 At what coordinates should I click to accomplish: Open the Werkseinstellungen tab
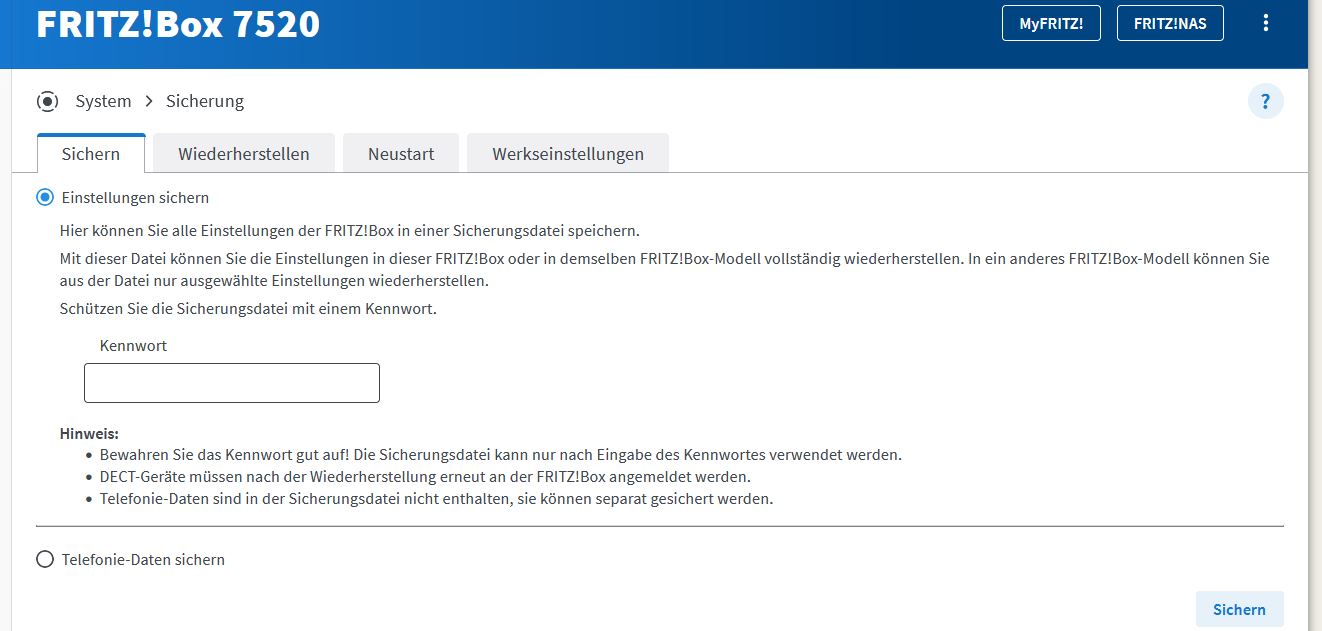(x=568, y=154)
